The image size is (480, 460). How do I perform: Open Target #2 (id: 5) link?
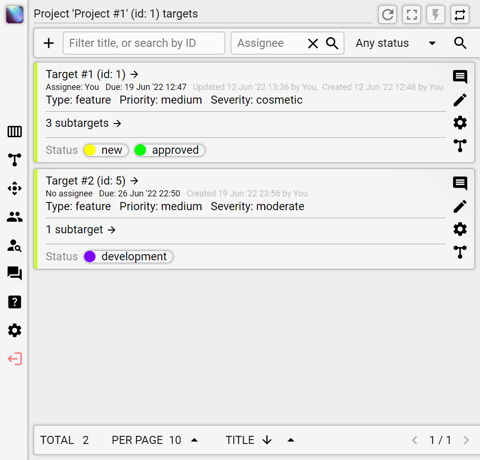(92, 181)
